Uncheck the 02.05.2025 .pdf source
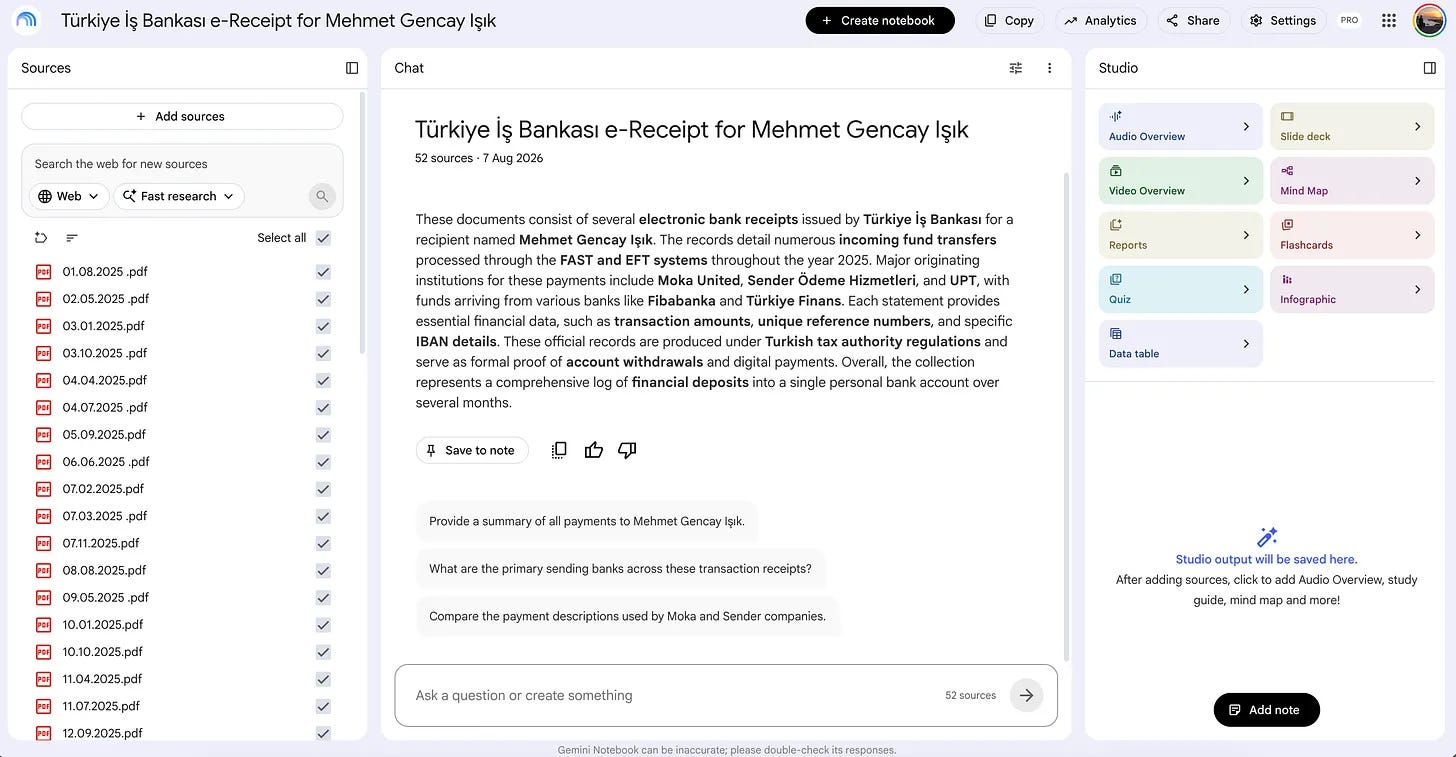1456x757 pixels. pyautogui.click(x=323, y=299)
